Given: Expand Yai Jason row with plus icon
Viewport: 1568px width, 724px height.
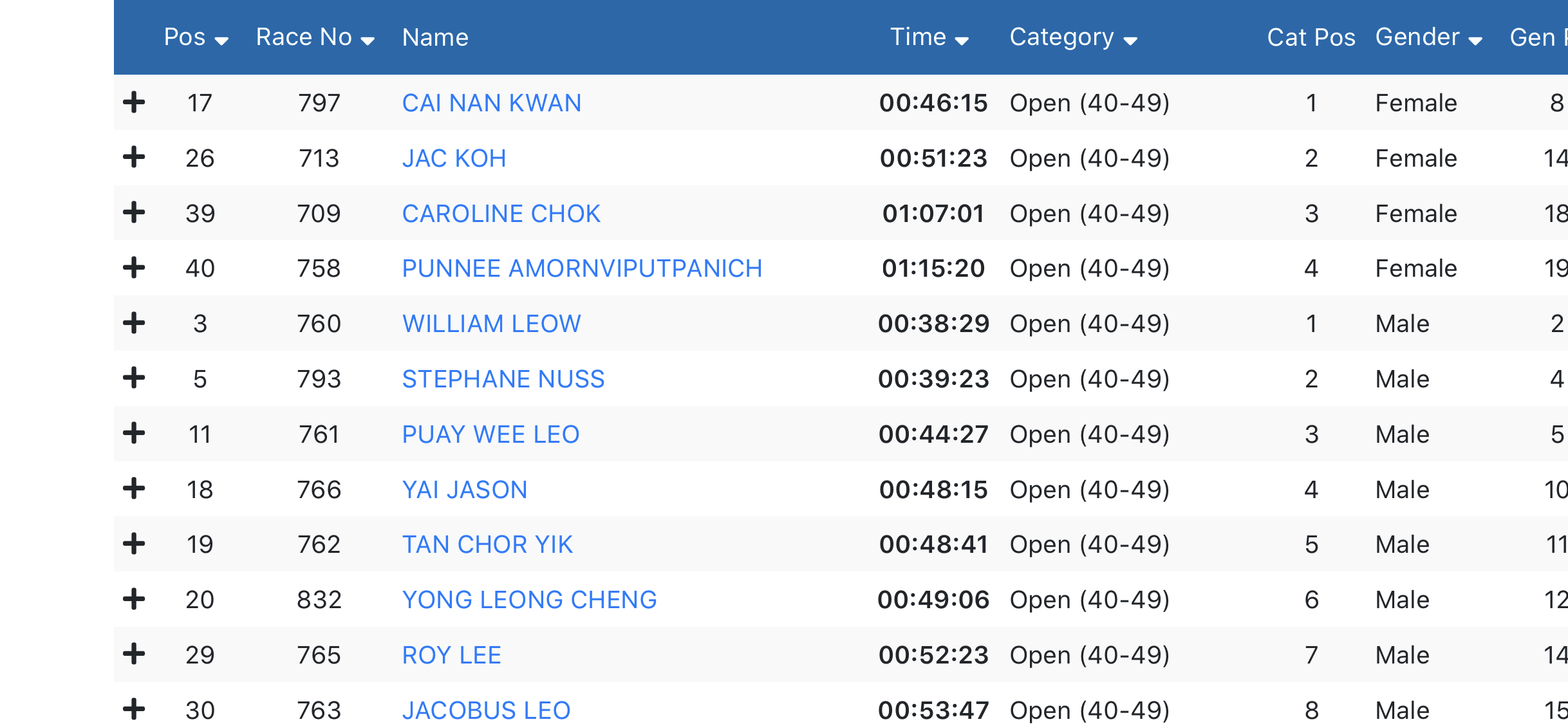Looking at the screenshot, I should tap(134, 488).
